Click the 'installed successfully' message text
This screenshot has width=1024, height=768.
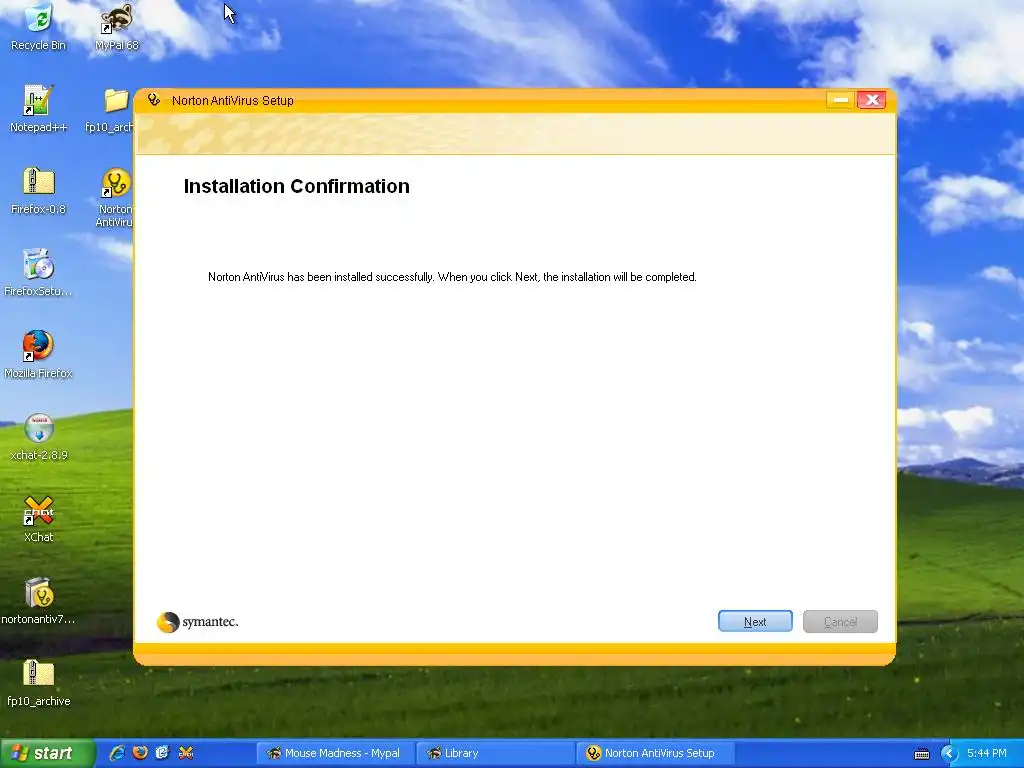pos(452,277)
